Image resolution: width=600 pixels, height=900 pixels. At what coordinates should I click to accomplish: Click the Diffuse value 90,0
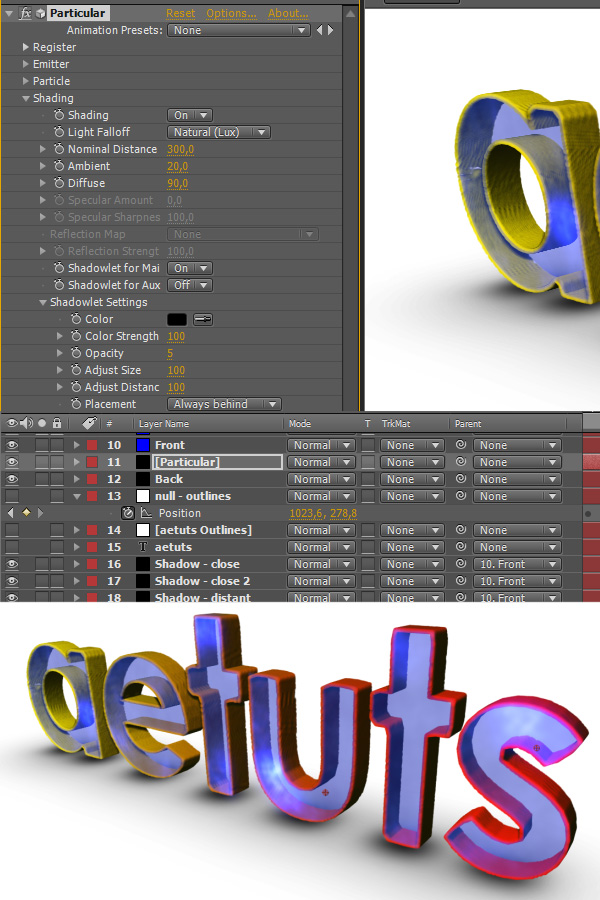click(177, 183)
